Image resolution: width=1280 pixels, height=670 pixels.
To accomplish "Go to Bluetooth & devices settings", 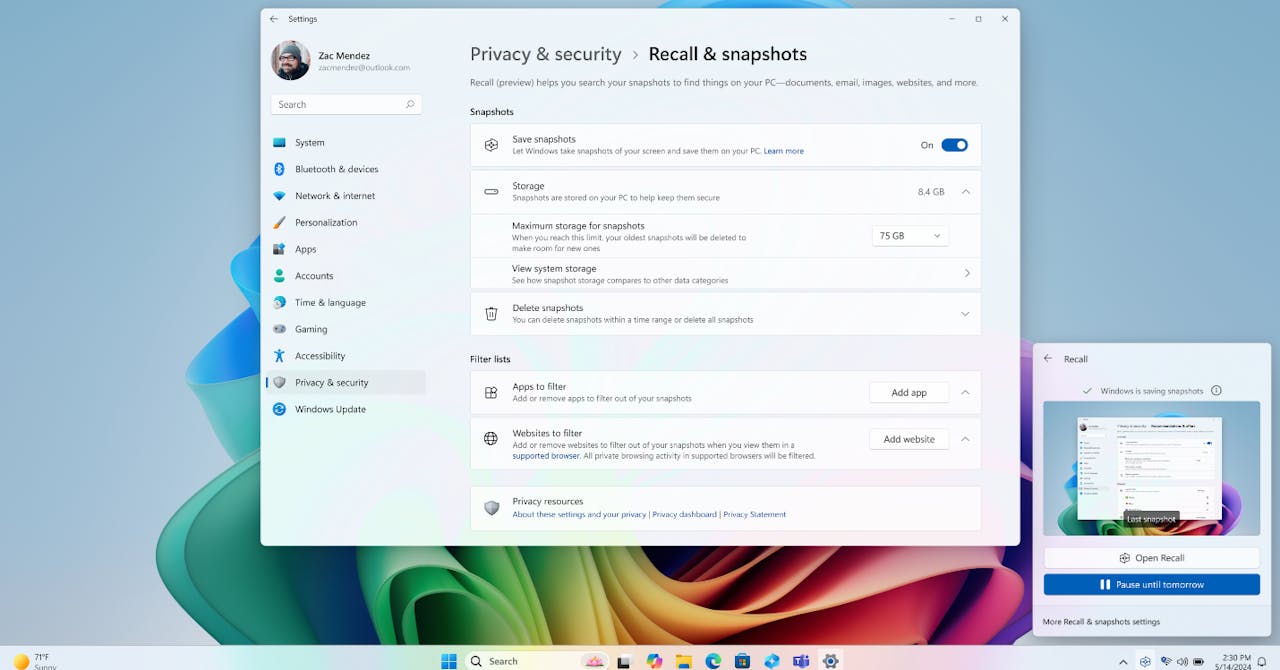I will click(x=336, y=169).
